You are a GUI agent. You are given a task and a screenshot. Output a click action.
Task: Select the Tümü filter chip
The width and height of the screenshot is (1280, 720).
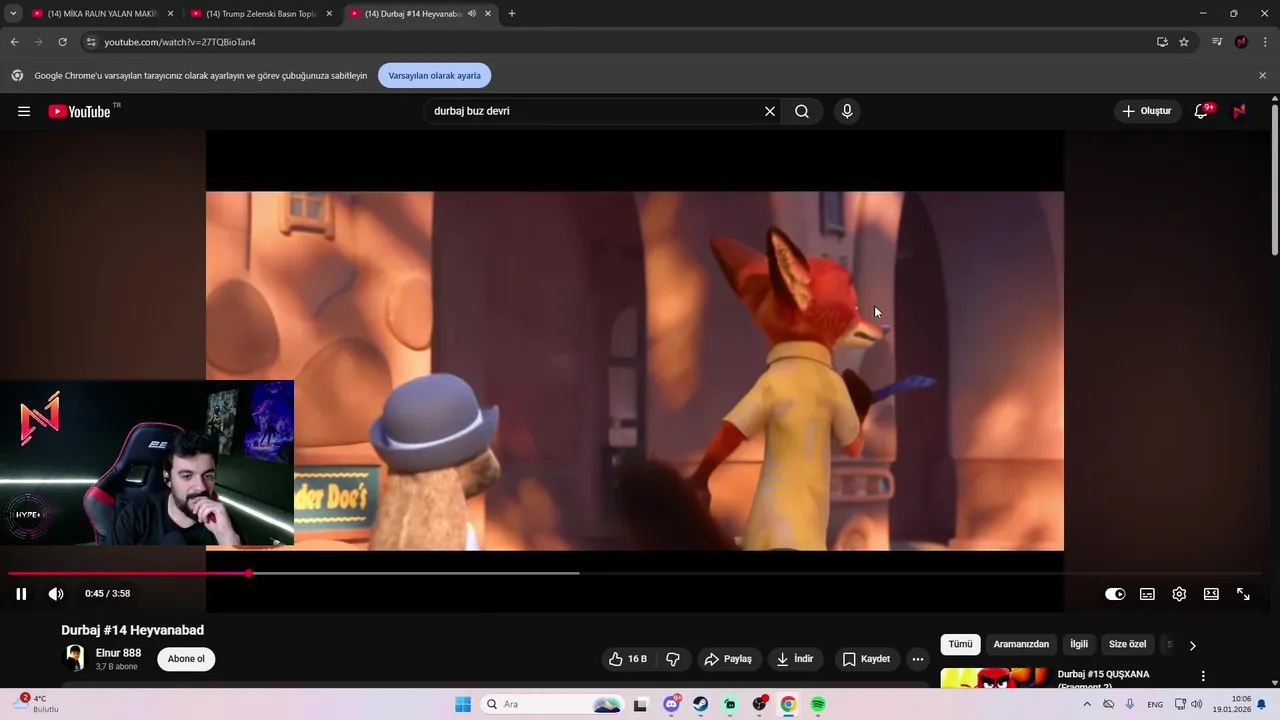pos(960,644)
